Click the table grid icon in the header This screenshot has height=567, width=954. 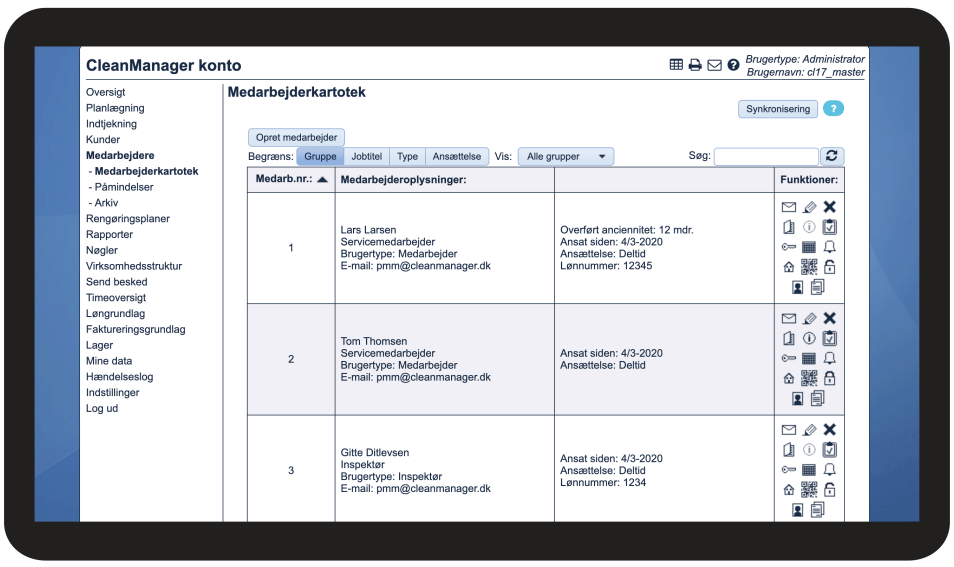click(676, 64)
